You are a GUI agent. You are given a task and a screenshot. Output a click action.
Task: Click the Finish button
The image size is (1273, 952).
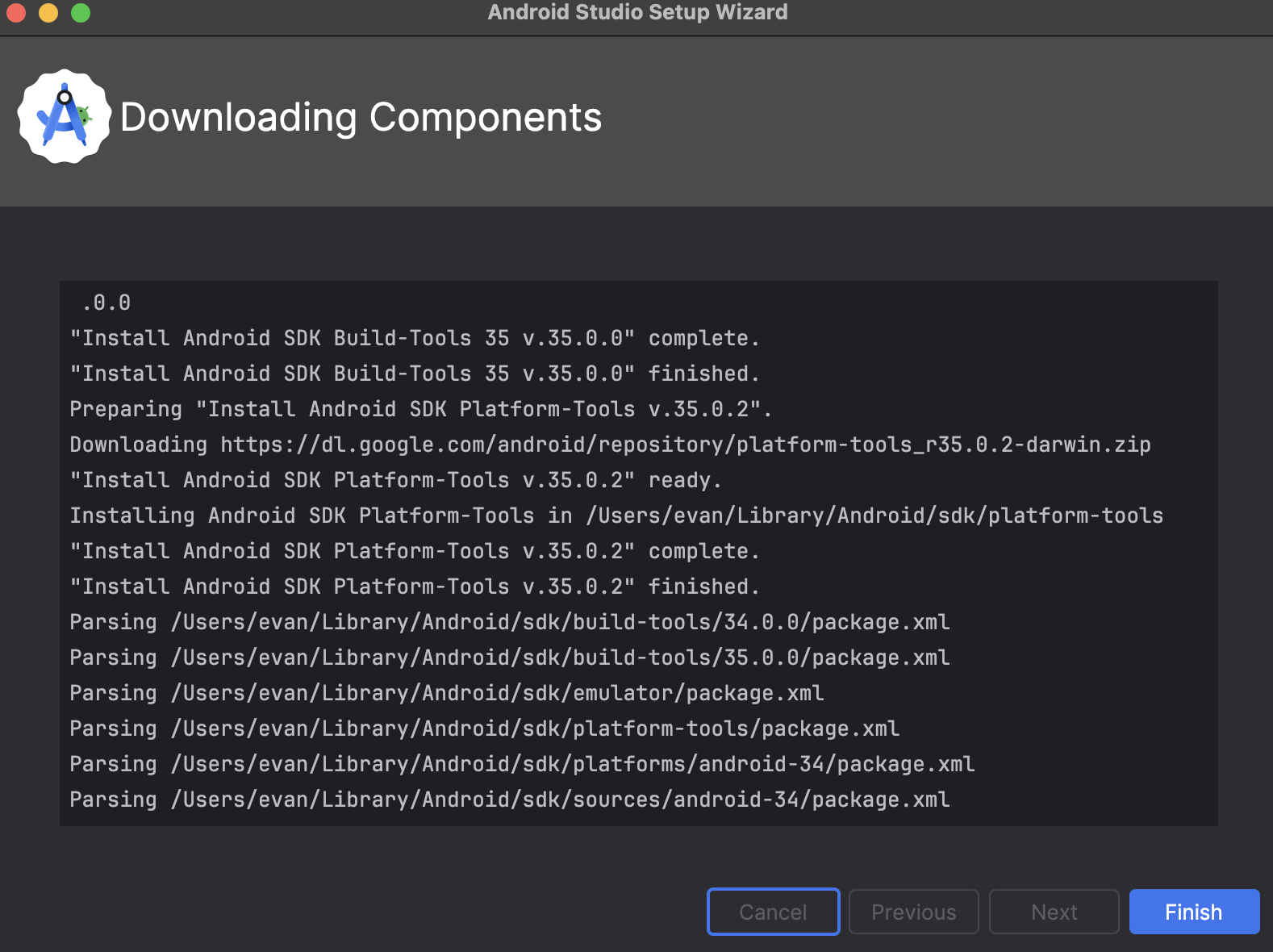(x=1194, y=912)
